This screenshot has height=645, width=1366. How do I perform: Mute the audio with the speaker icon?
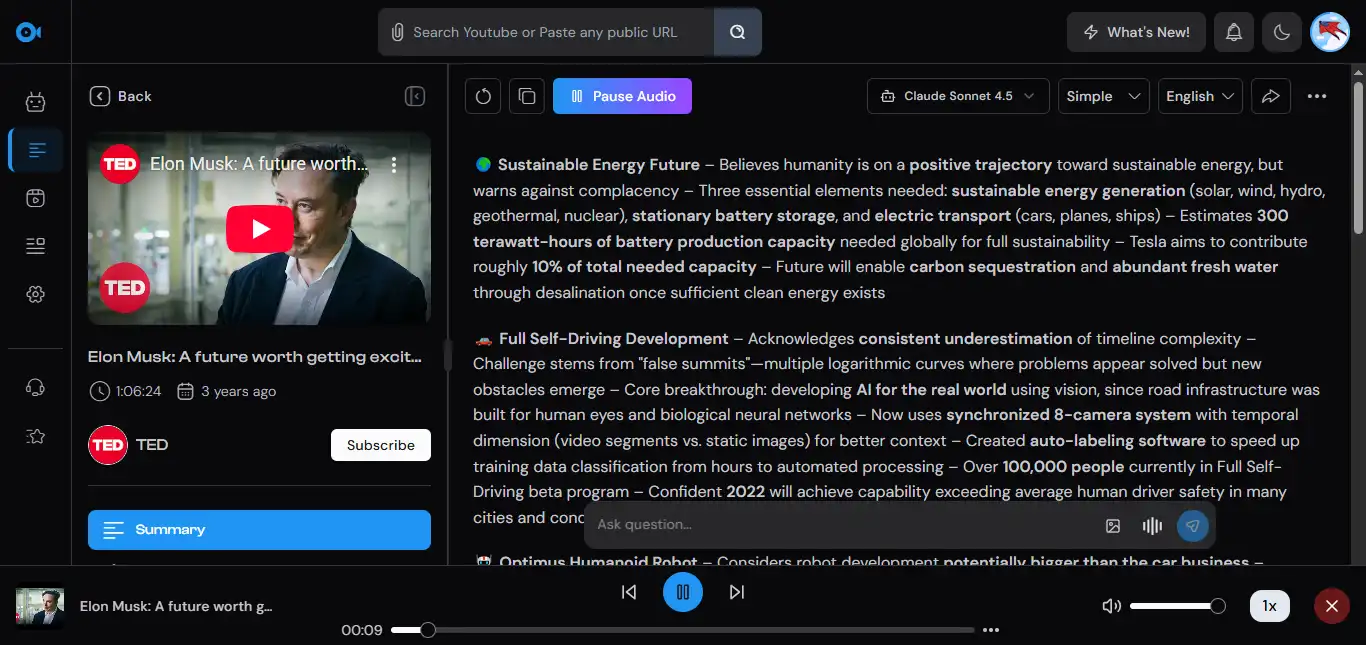pos(1110,606)
